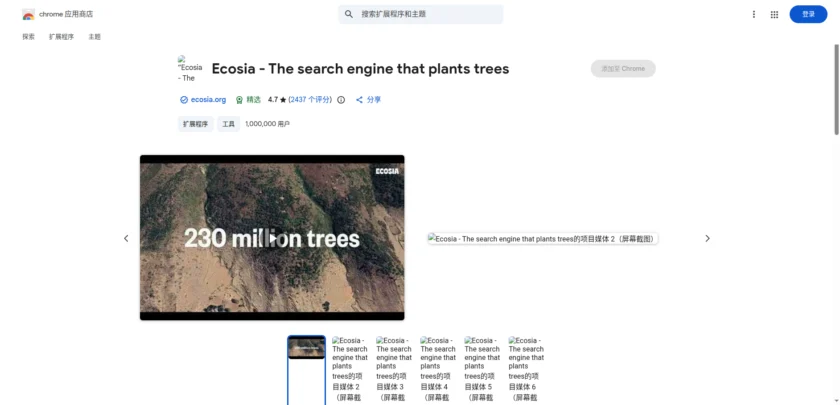Select the 项目媒体 6 thumbnail
Screen dimensions: 840x405
526,370
